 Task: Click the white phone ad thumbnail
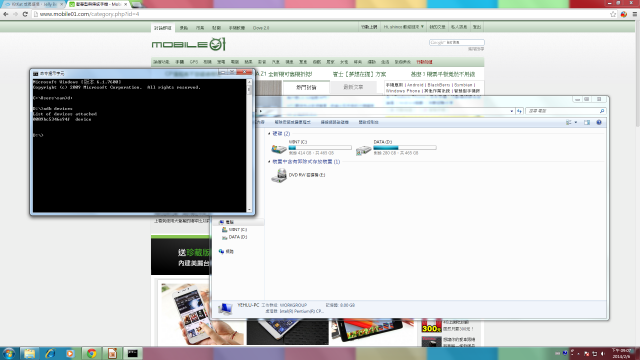(x=200, y=313)
